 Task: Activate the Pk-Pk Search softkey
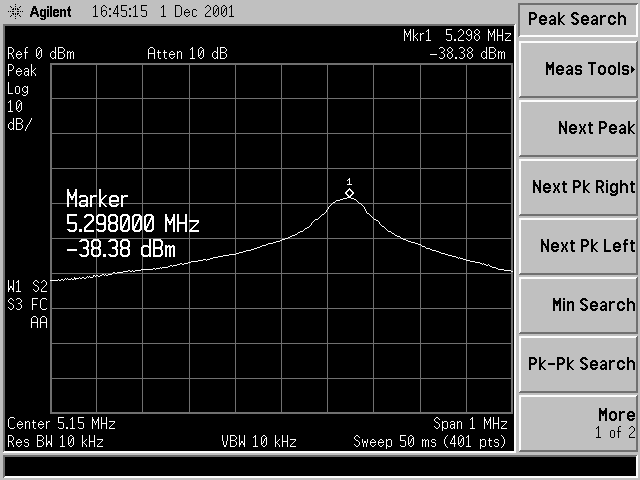(578, 364)
